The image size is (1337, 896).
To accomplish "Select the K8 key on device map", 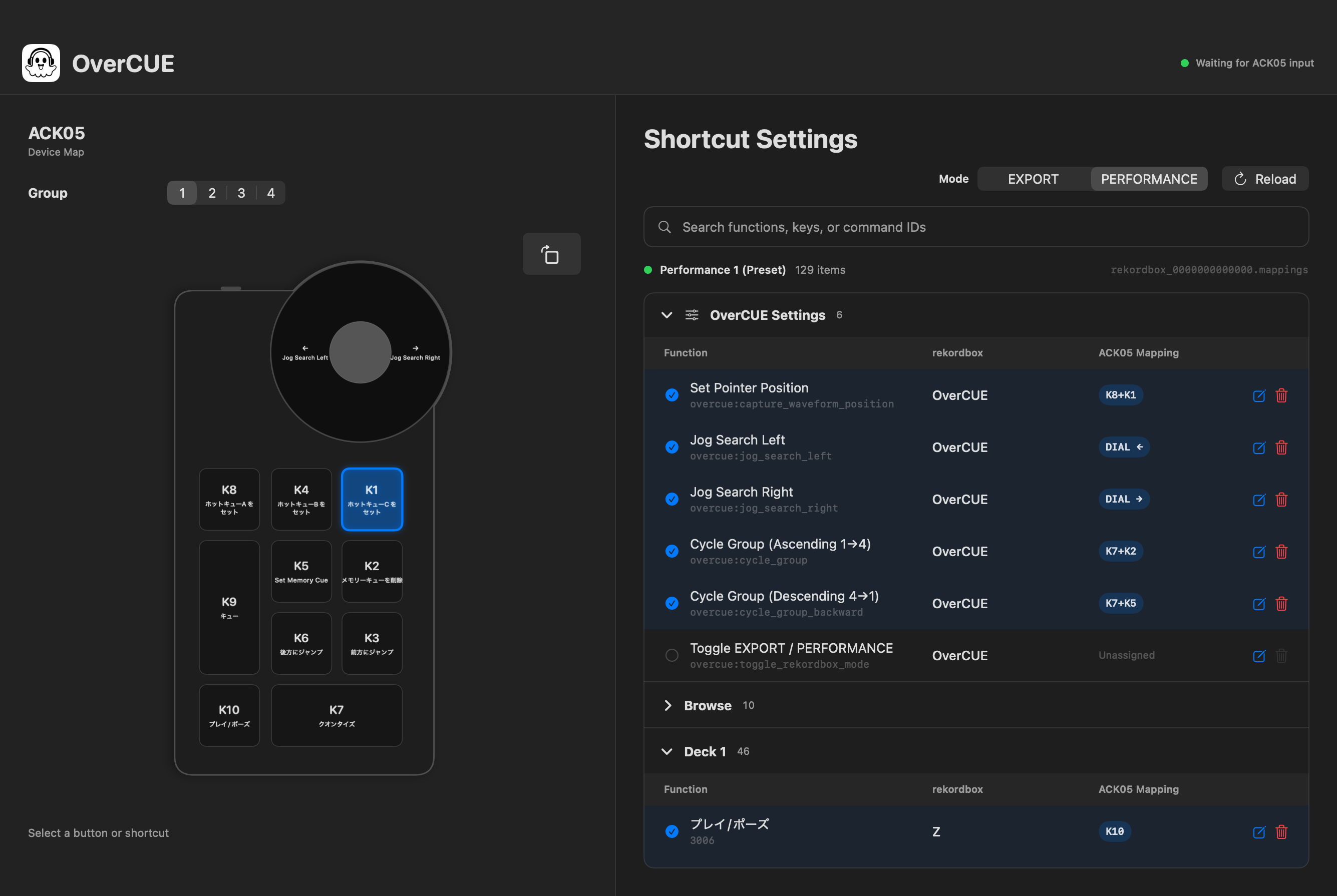I will [x=229, y=500].
